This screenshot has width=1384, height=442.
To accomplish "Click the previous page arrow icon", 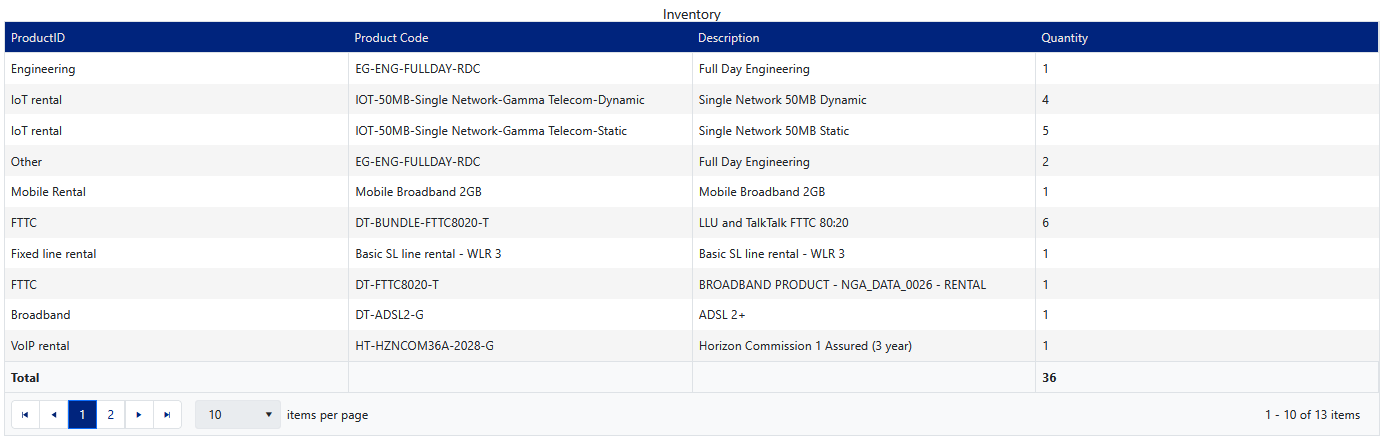I will [x=53, y=415].
